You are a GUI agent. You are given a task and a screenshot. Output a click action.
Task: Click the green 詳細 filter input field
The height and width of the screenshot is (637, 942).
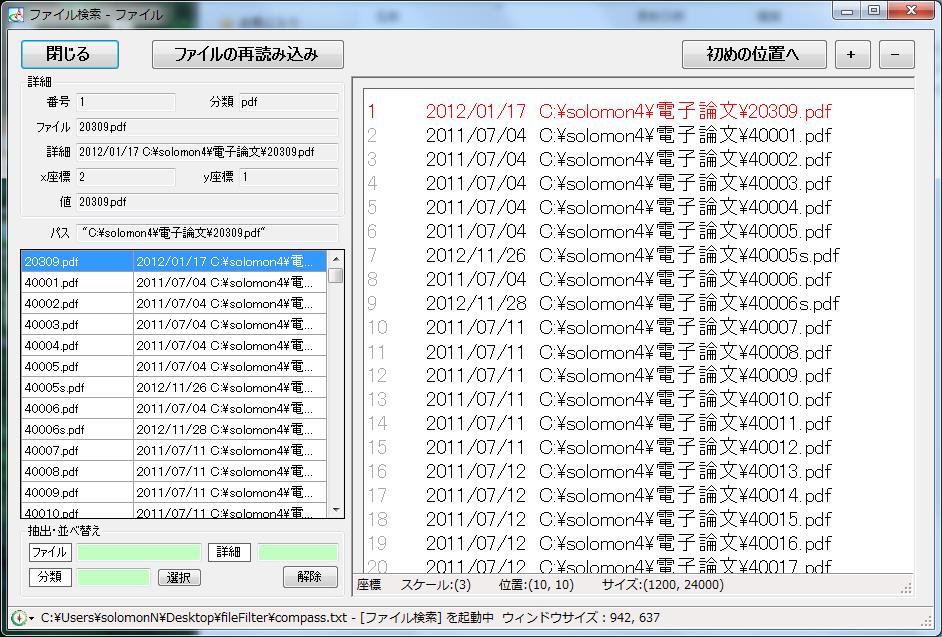(298, 552)
